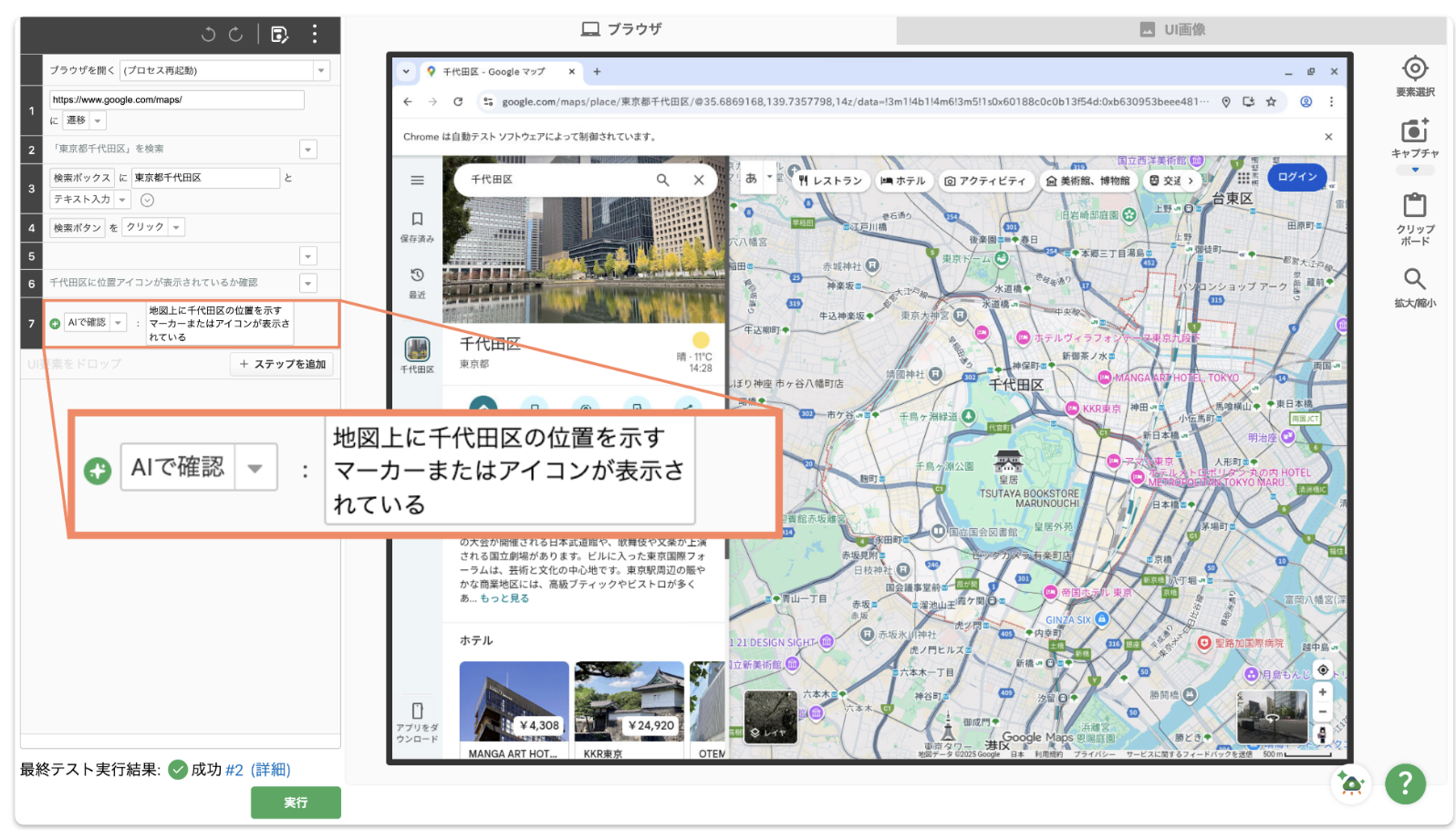Click the 検索ボタン element in step 4
Viewport: 1456px width, 830px height.
click(78, 227)
